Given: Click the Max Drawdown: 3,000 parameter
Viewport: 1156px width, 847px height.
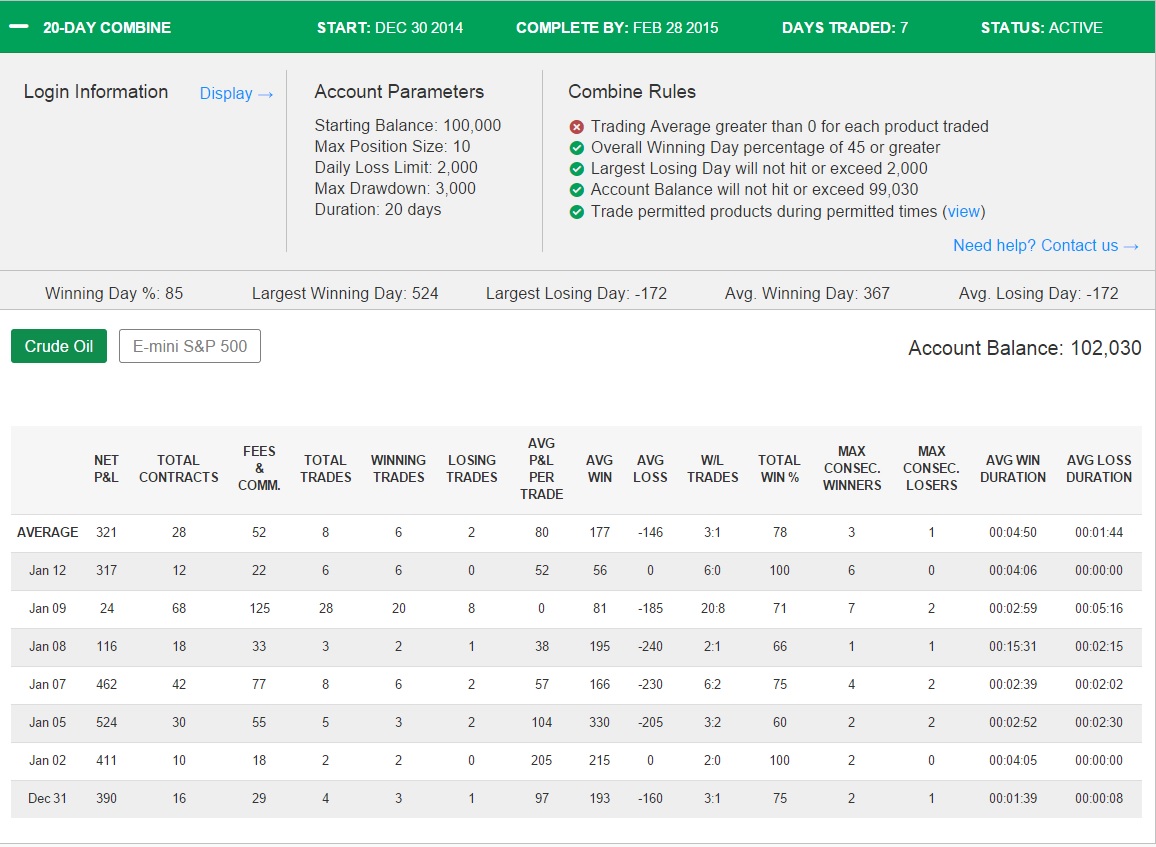Looking at the screenshot, I should click(x=395, y=188).
